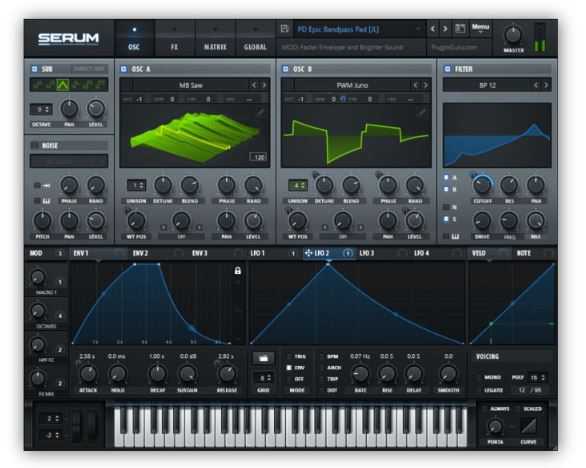Click the OSC B waveform display
Image resolution: width=586 pixels, height=468 pixels.
[356, 135]
